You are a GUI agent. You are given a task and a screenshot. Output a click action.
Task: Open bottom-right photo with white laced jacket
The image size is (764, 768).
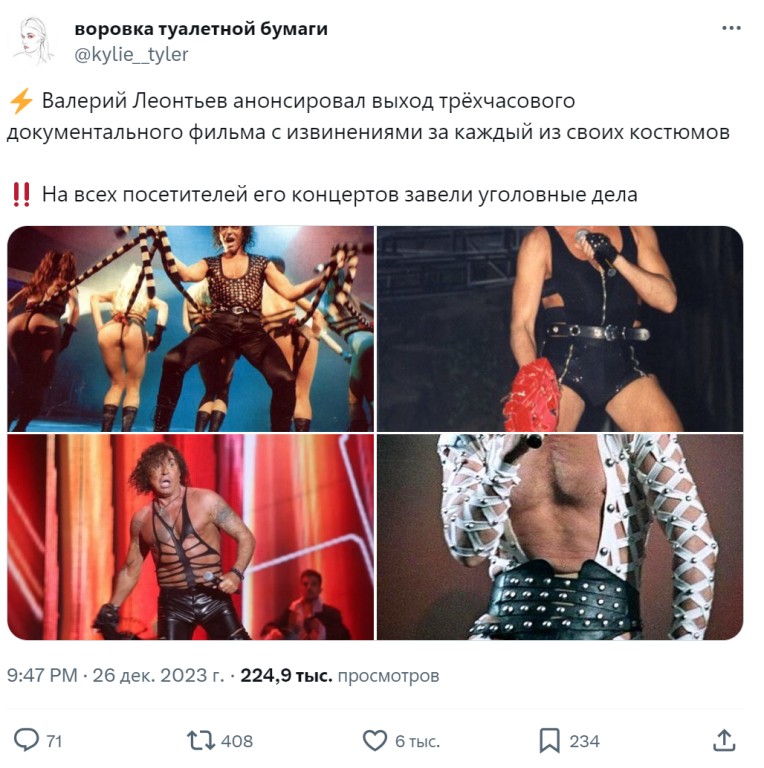pyautogui.click(x=560, y=537)
